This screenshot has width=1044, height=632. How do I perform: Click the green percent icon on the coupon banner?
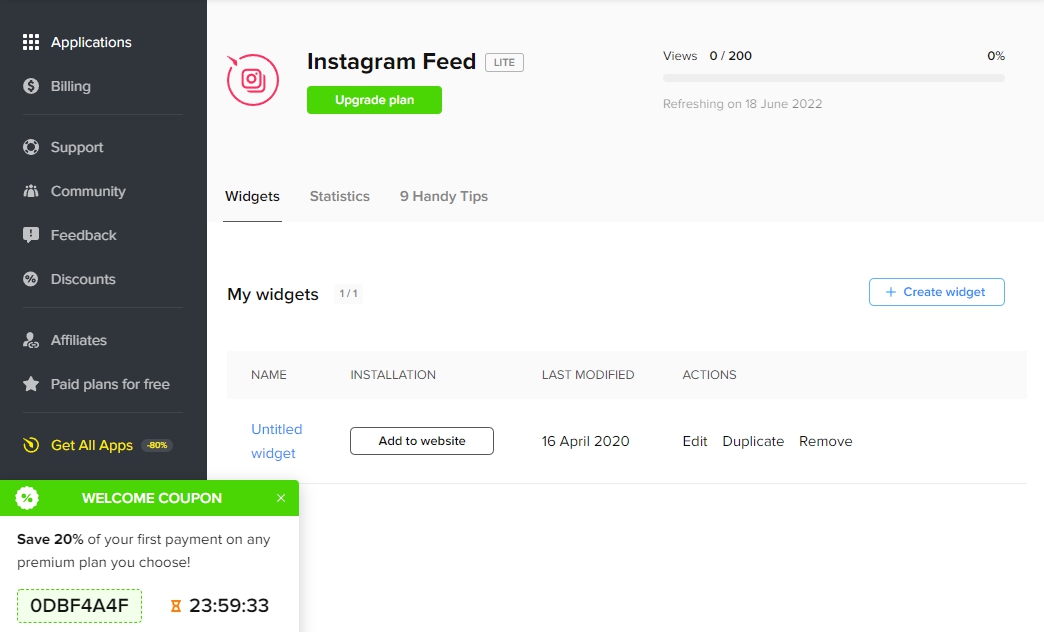[27, 498]
